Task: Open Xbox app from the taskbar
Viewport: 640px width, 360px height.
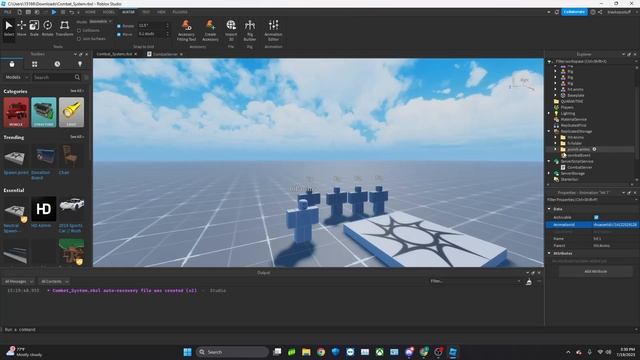Action: 380,352
